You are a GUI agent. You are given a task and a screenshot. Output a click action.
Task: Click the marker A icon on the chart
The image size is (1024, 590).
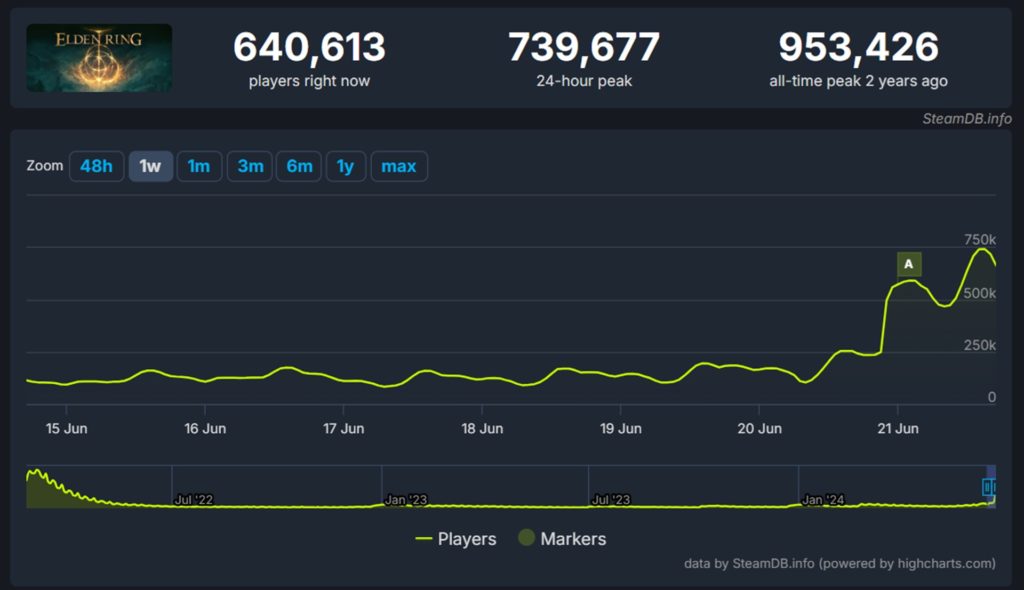point(908,263)
